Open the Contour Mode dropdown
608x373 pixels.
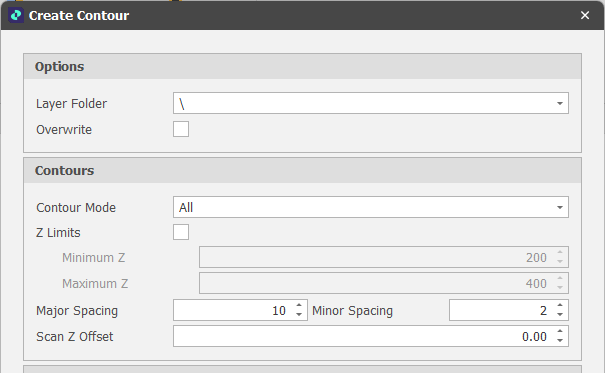(x=560, y=207)
